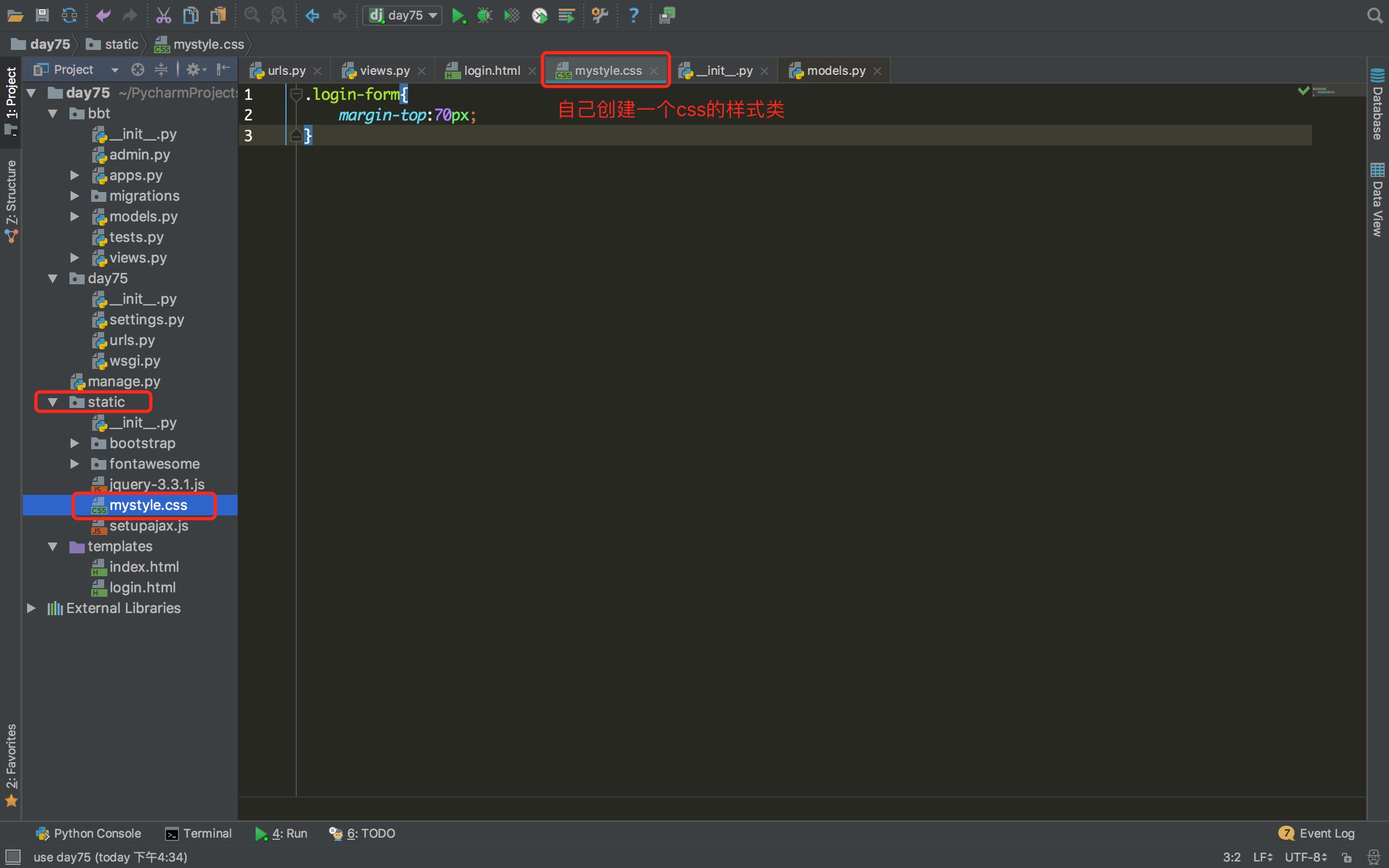Viewport: 1389px width, 868px height.
Task: Collapse the templates folder
Action: (x=53, y=546)
